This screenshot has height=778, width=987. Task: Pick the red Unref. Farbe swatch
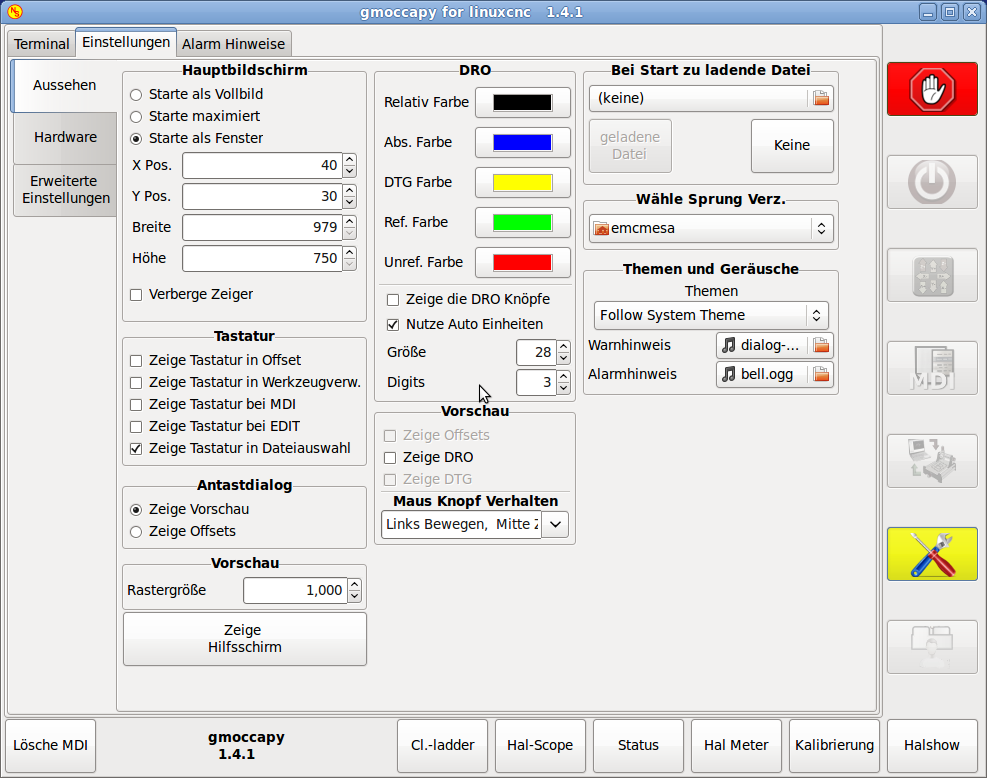coord(522,262)
